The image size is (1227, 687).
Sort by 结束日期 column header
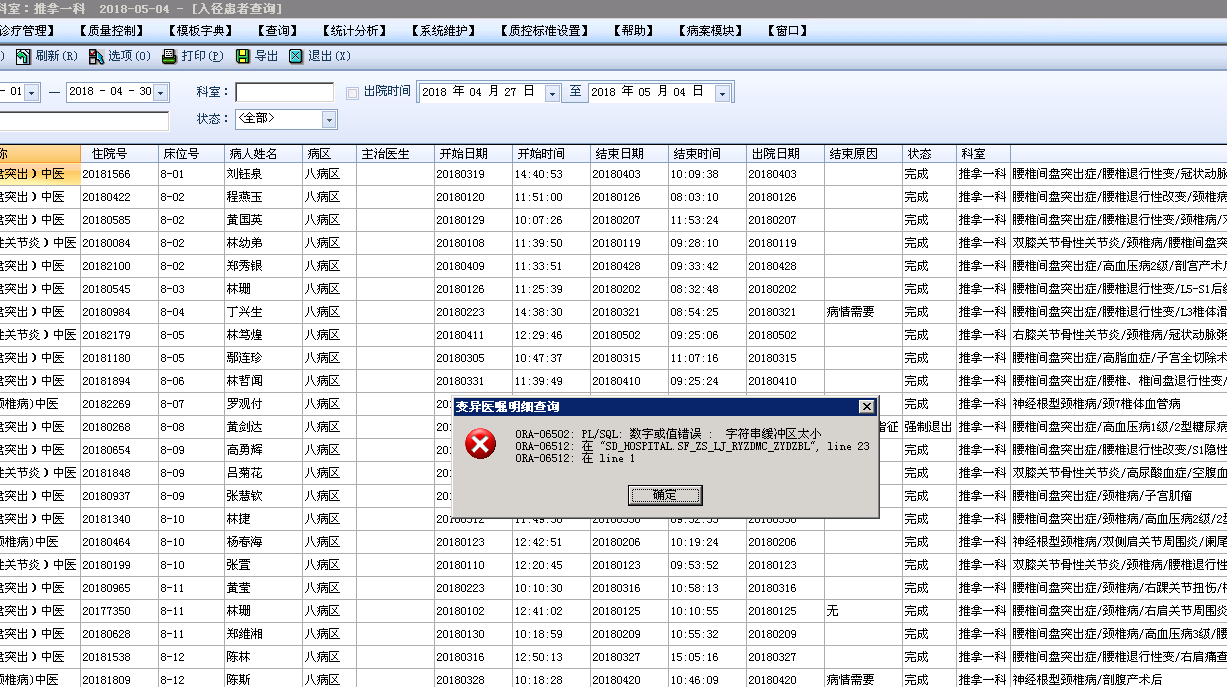click(x=629, y=154)
